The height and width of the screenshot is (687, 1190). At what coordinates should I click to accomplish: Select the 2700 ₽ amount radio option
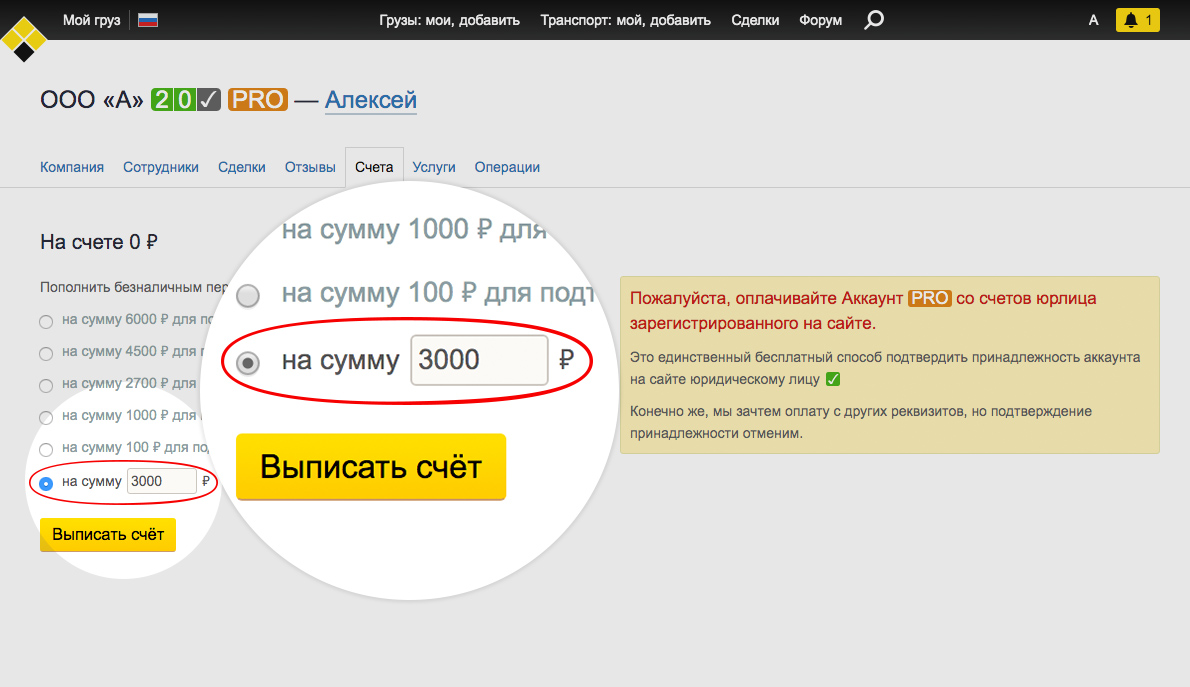(x=46, y=385)
